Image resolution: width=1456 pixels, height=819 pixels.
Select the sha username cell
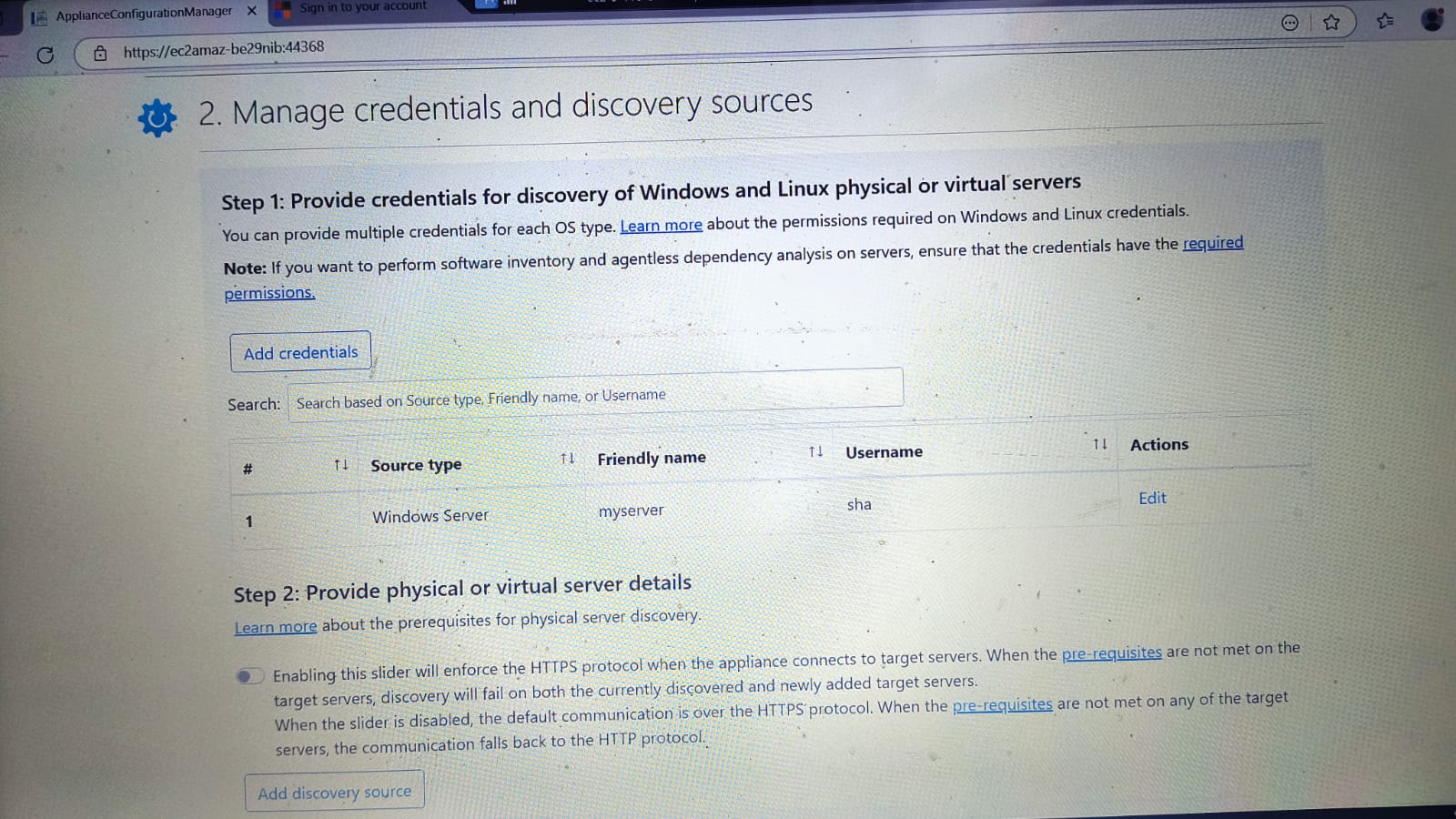pyautogui.click(x=859, y=504)
